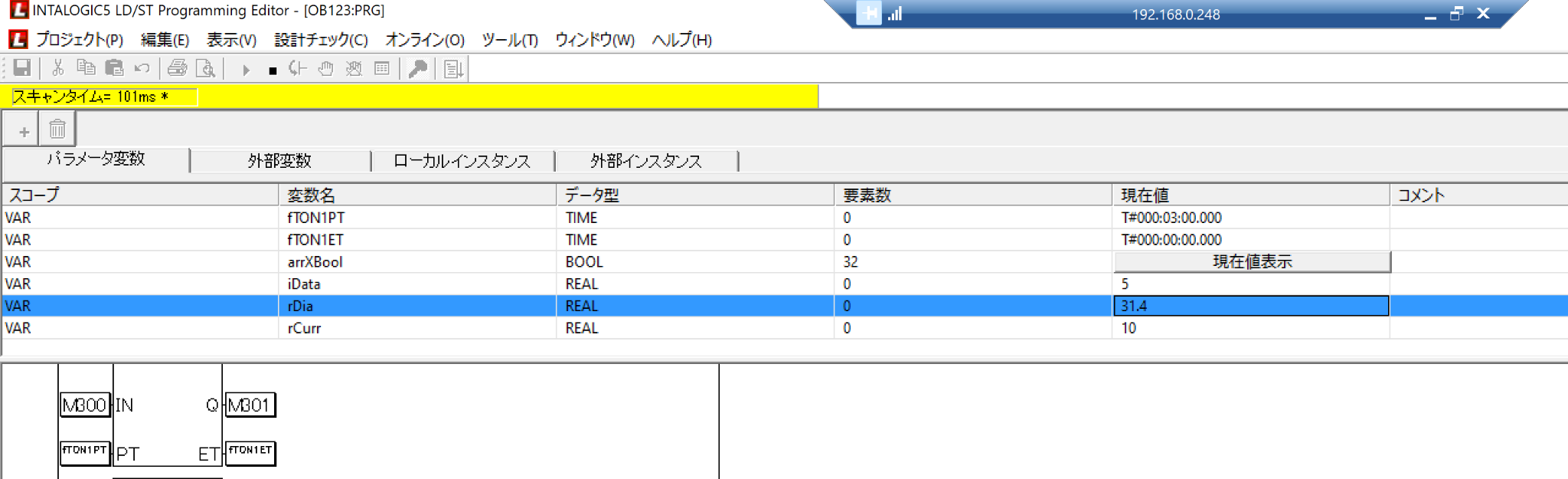Click the Cut scissors icon
This screenshot has height=479, width=1568.
tap(57, 68)
